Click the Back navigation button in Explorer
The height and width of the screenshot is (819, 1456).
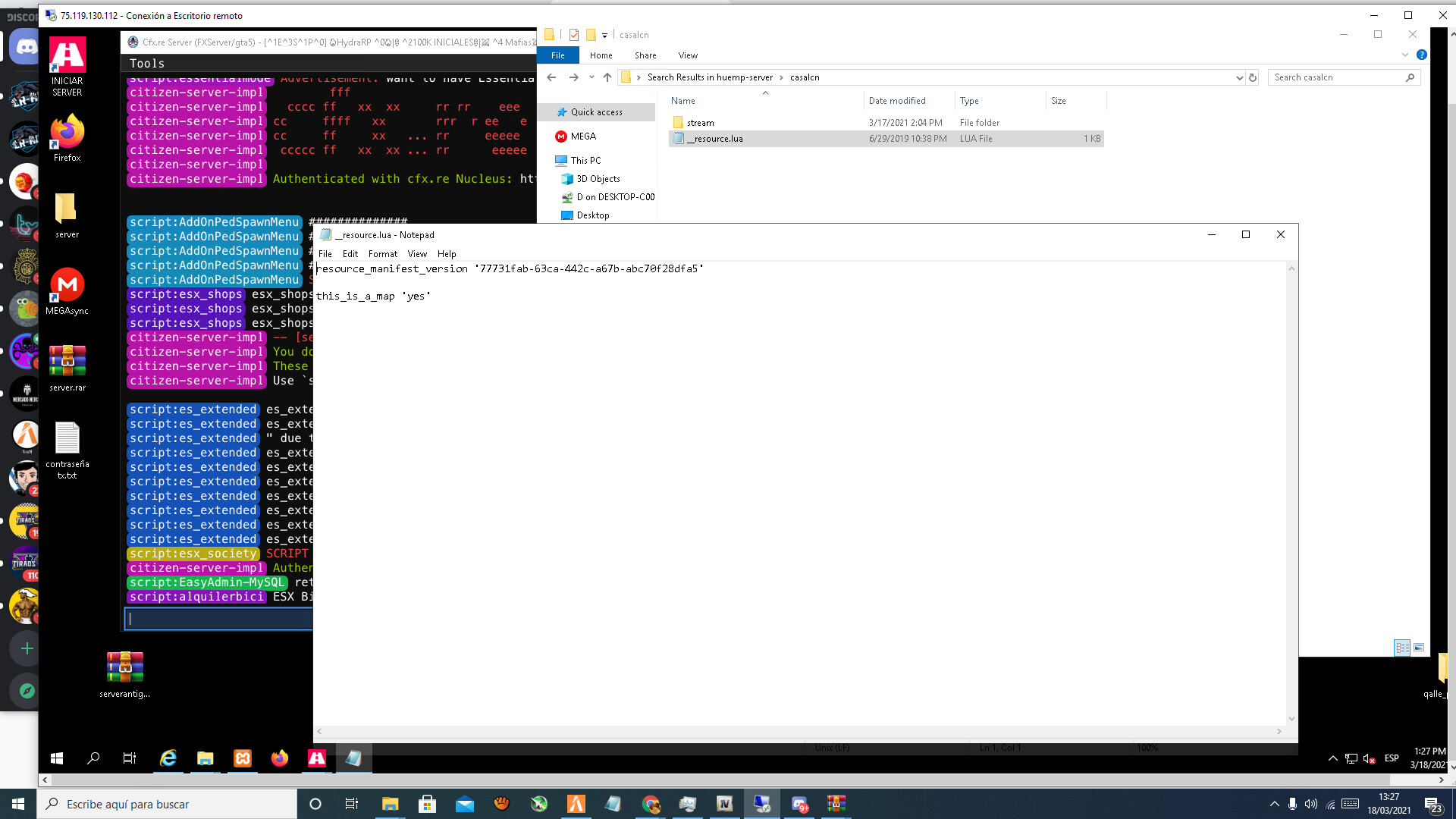551,77
